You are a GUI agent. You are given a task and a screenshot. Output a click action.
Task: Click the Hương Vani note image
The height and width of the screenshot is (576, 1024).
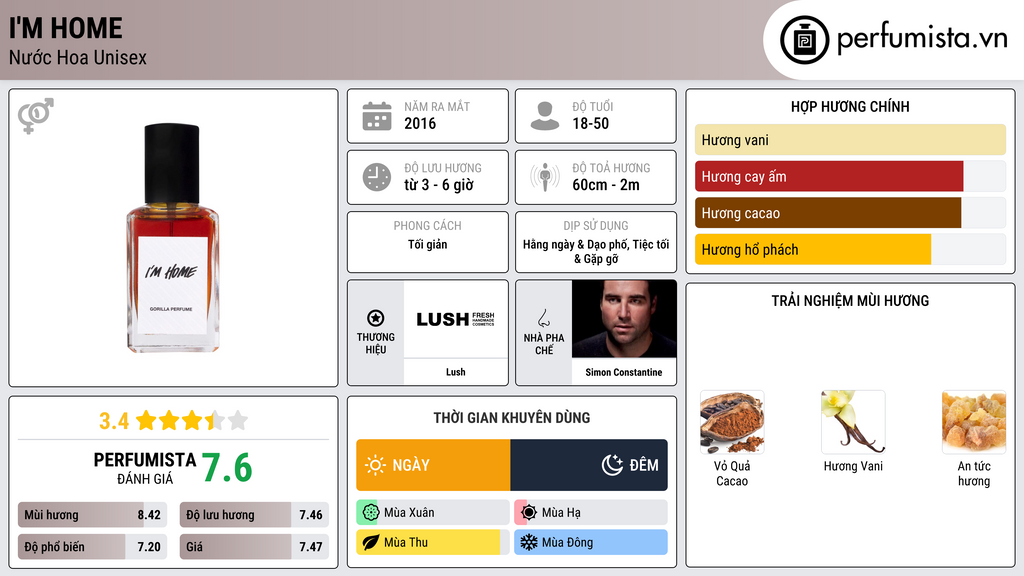tap(853, 422)
